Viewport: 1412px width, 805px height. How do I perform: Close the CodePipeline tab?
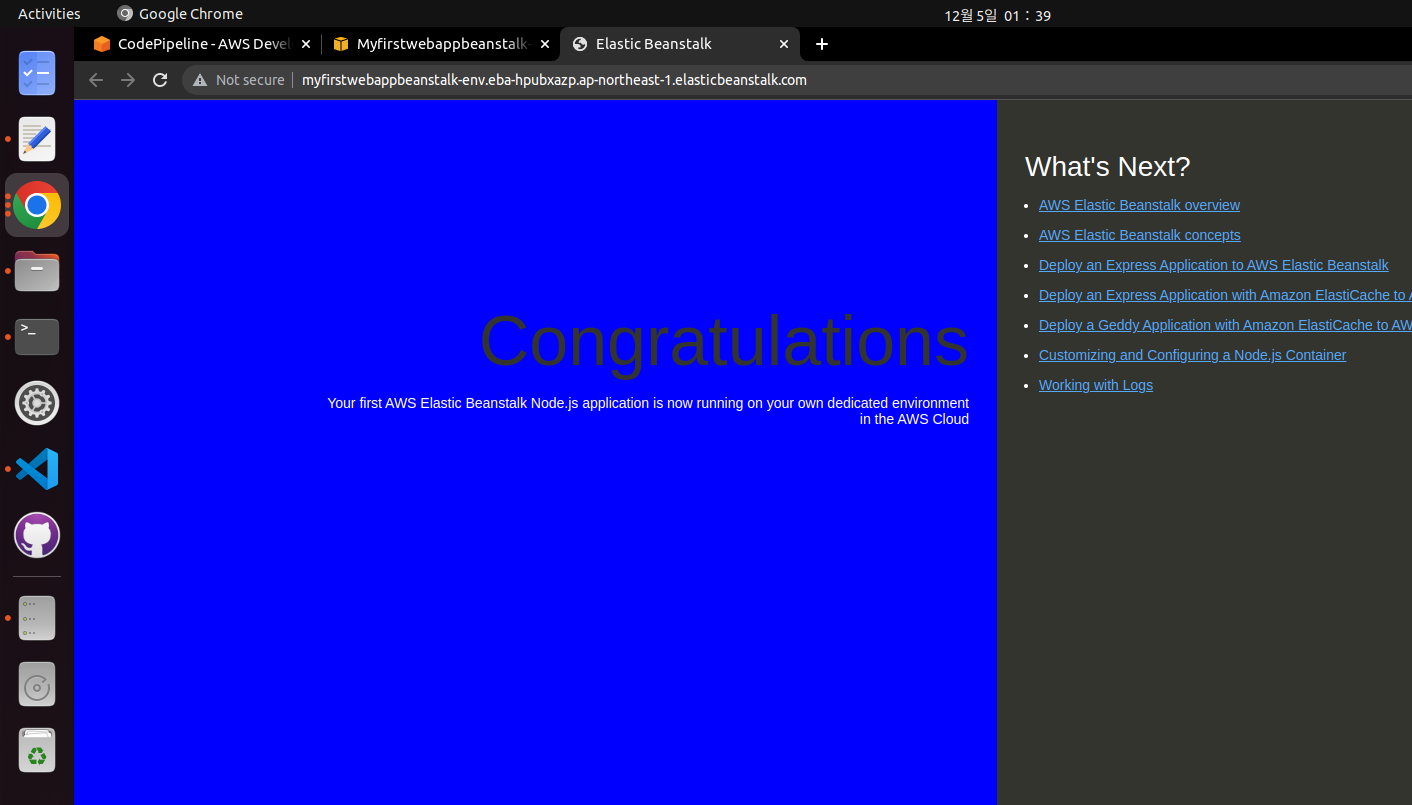click(x=305, y=44)
